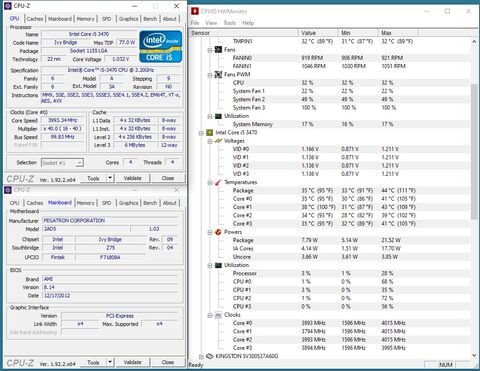Screen dimensions: 480x371
Task: Collapse the Powers tree node
Action: (210, 233)
